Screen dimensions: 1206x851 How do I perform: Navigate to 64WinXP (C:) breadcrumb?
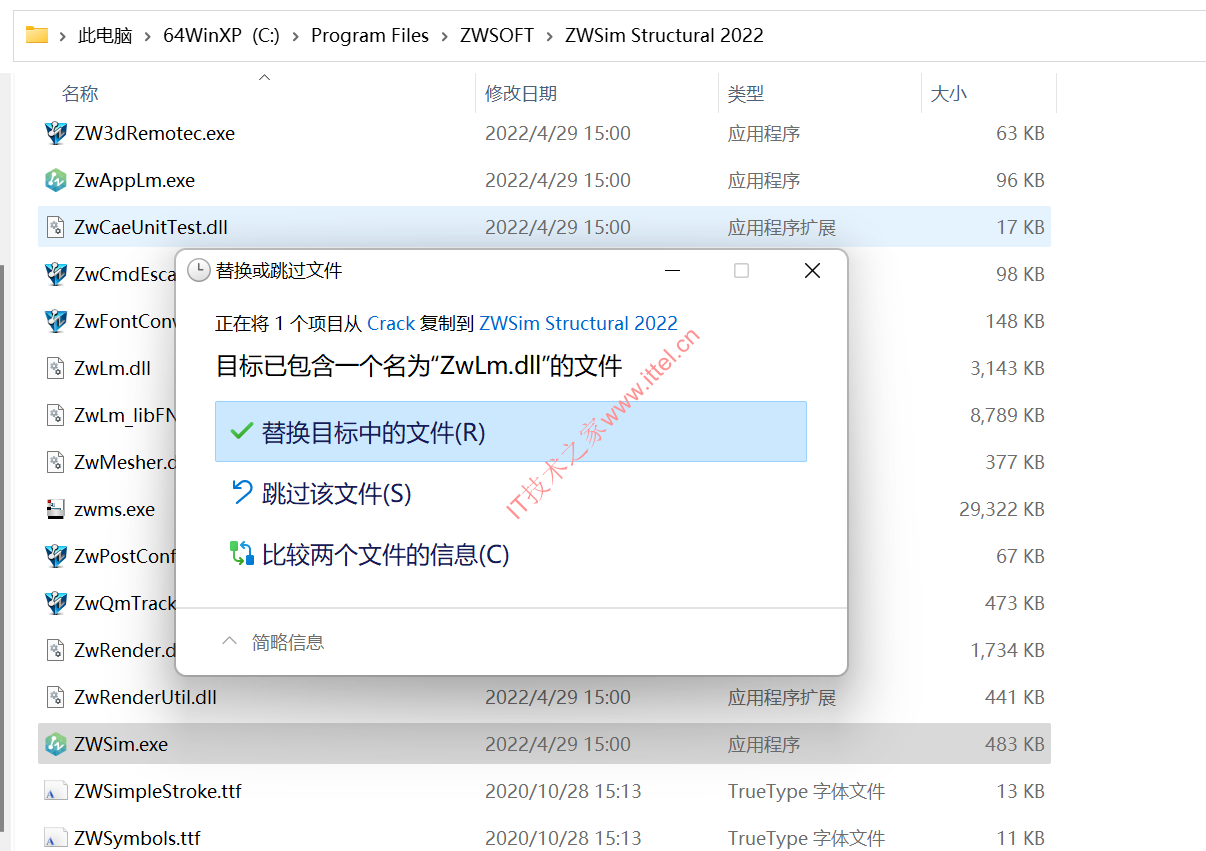pyautogui.click(x=222, y=36)
